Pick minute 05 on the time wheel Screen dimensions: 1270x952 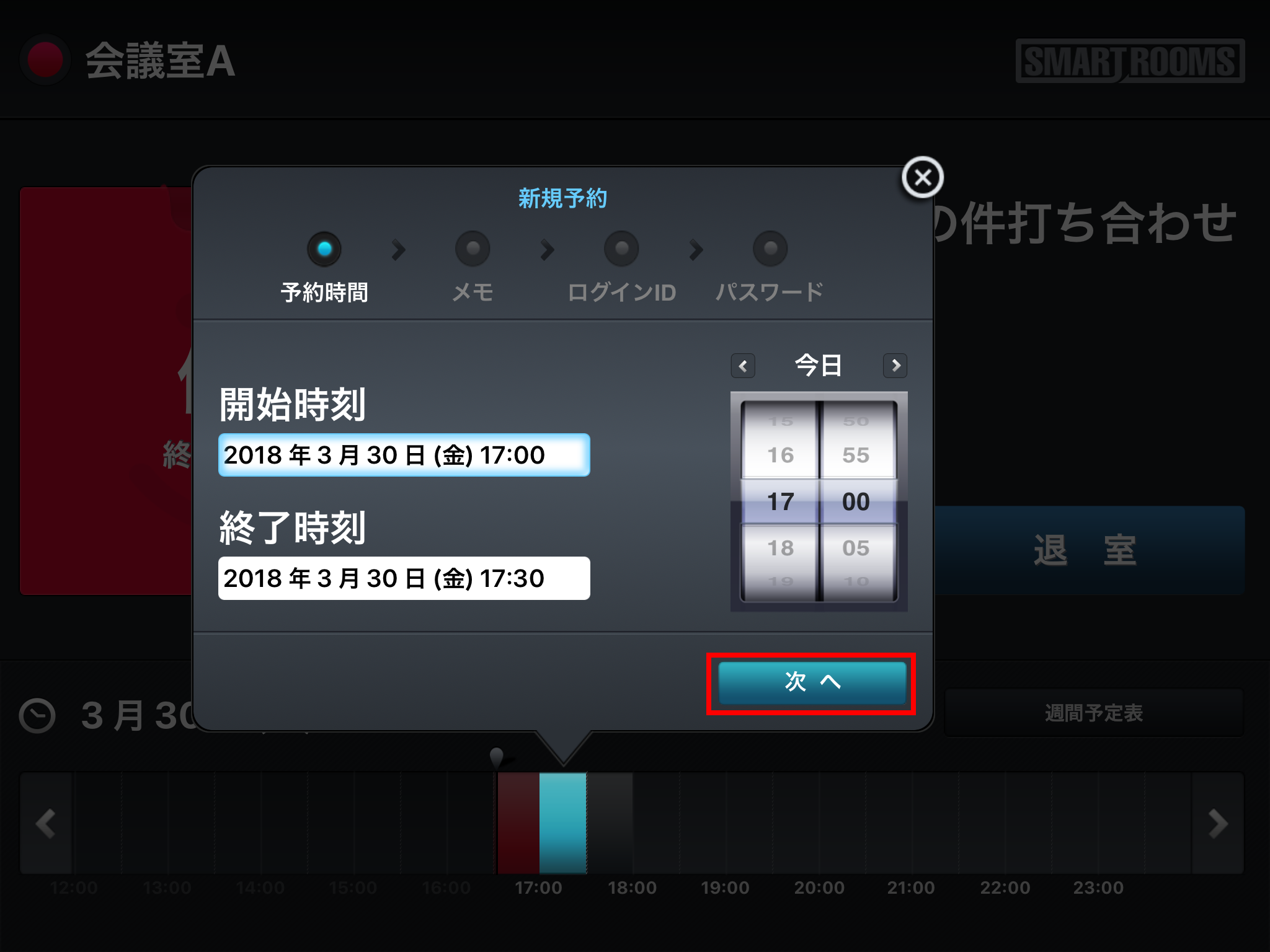[856, 548]
